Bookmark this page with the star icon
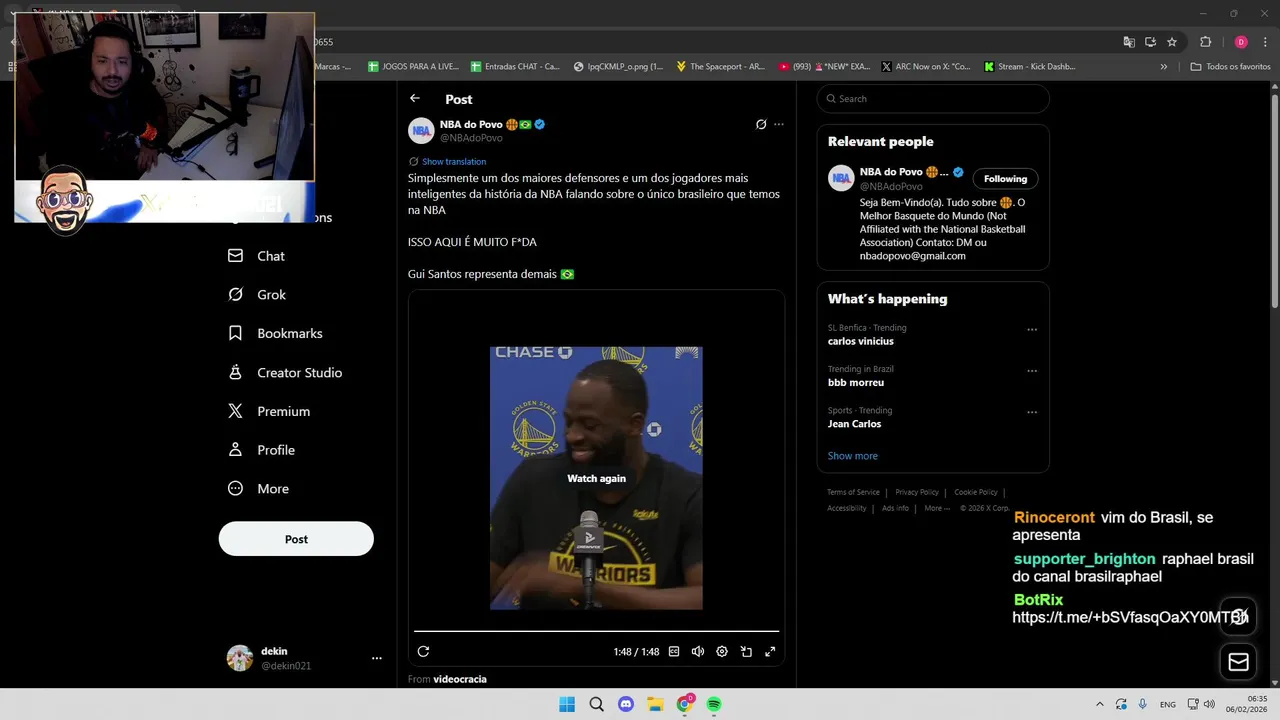 [x=1172, y=42]
